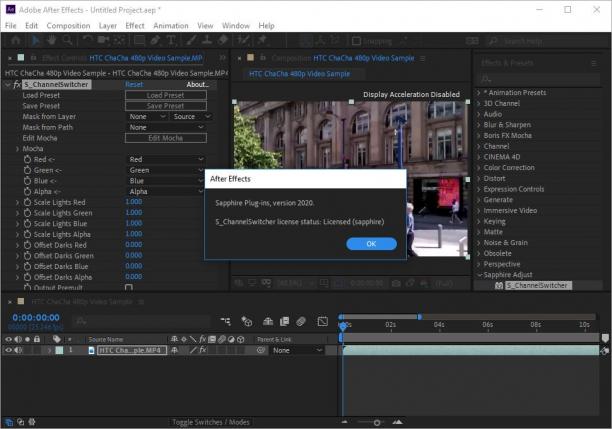Open the Effect menu
The image size is (612, 429).
[135, 26]
